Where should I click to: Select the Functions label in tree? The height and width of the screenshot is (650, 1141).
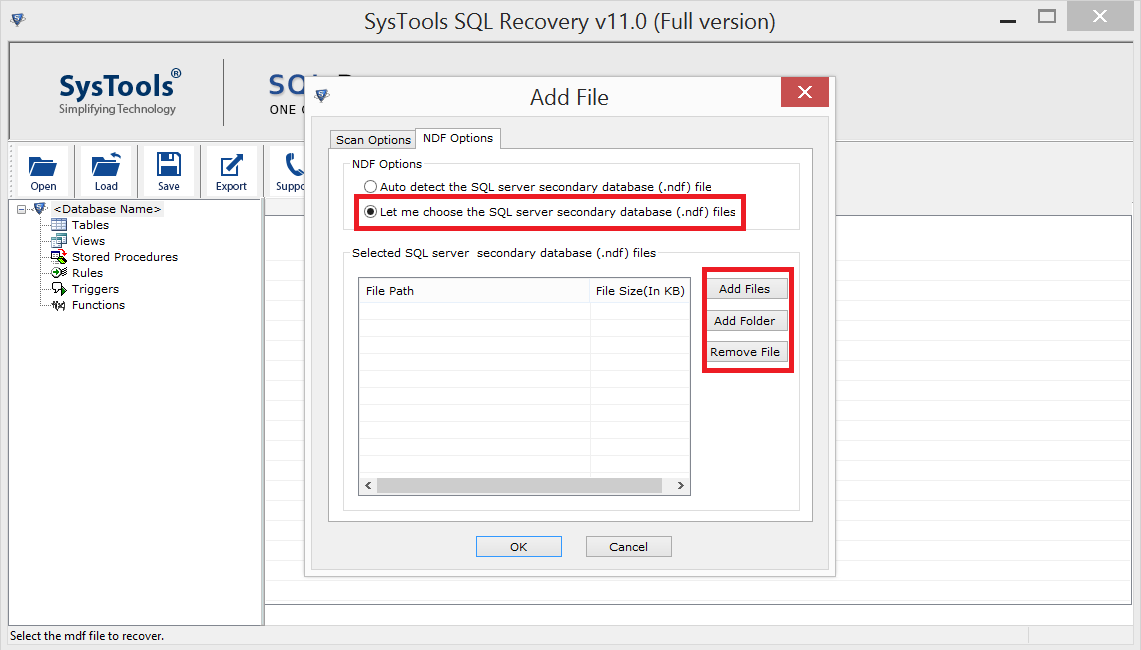pyautogui.click(x=98, y=305)
